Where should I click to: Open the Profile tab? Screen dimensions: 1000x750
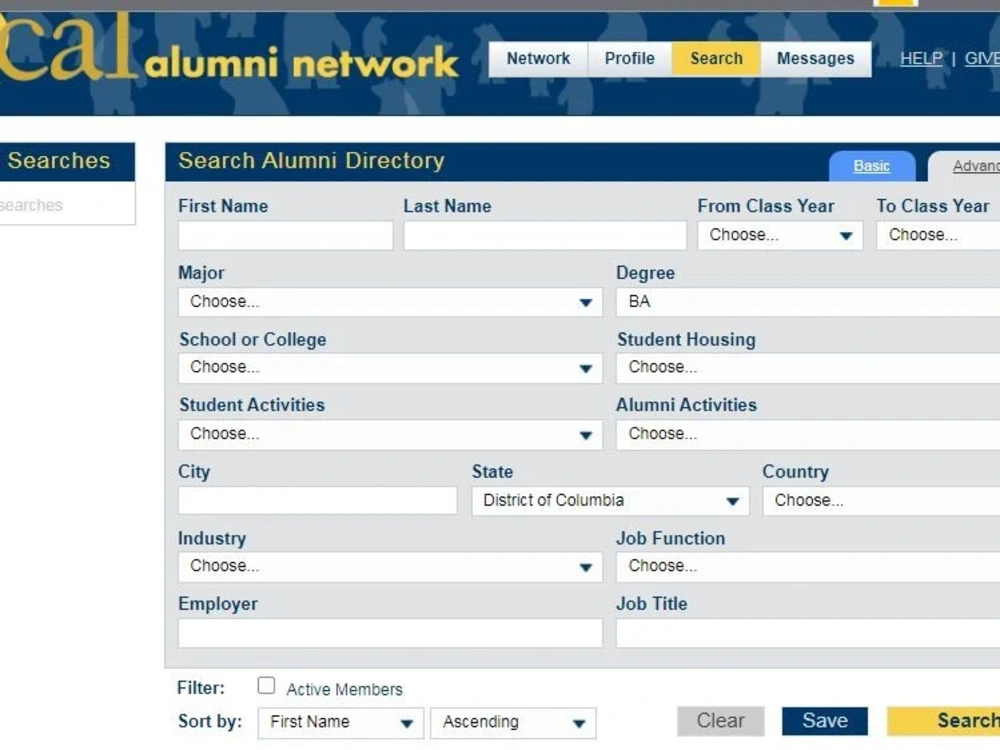click(x=629, y=59)
